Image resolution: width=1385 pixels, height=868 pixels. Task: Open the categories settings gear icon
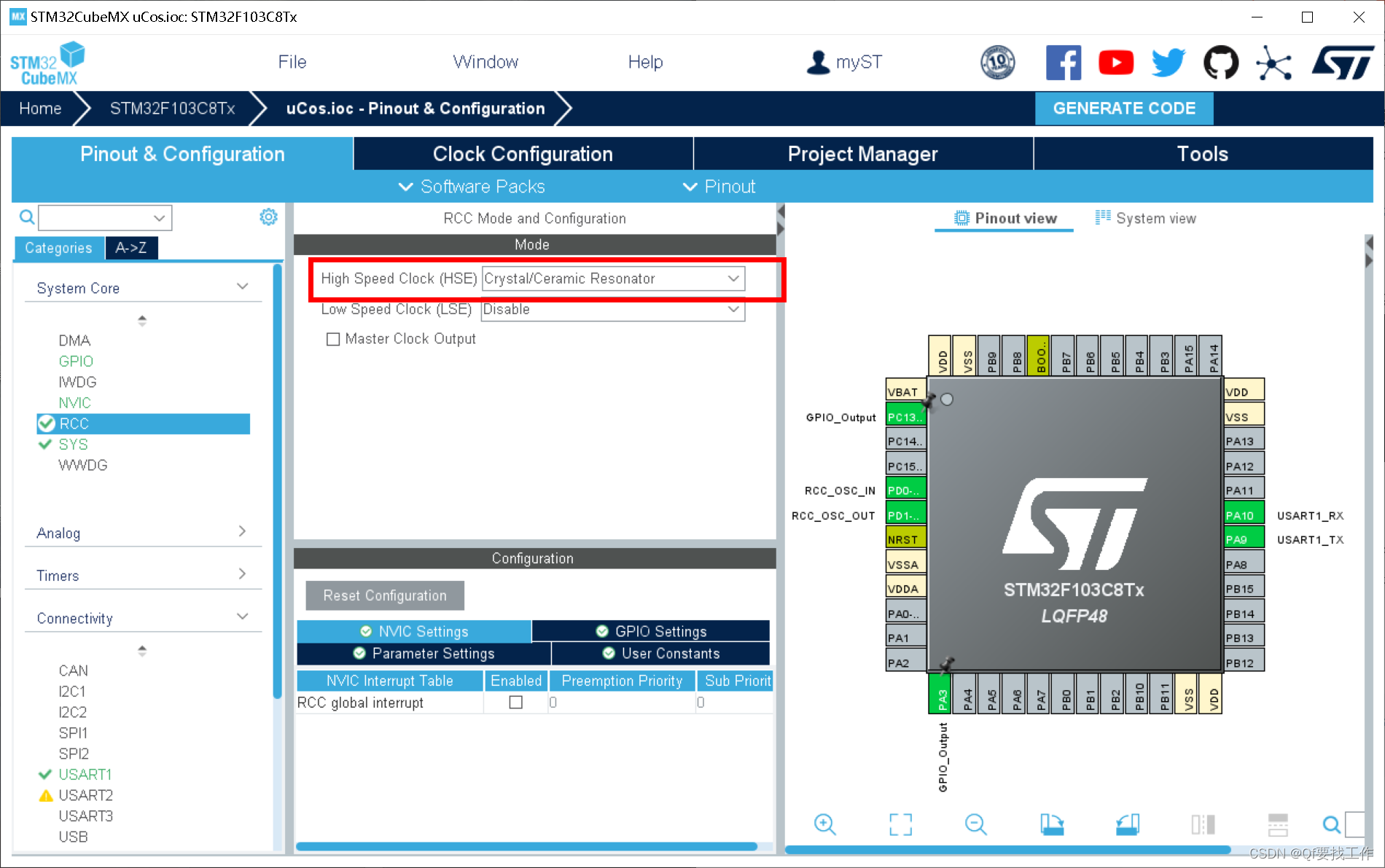[x=268, y=217]
